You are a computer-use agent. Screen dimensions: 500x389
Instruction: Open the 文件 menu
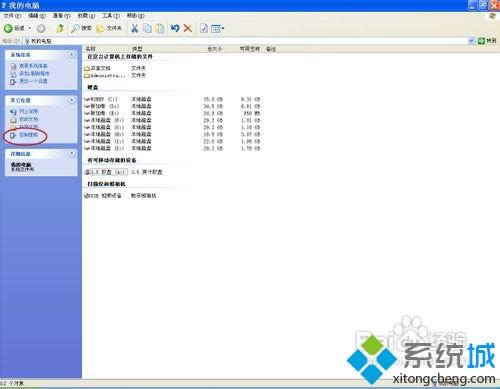[x=12, y=16]
